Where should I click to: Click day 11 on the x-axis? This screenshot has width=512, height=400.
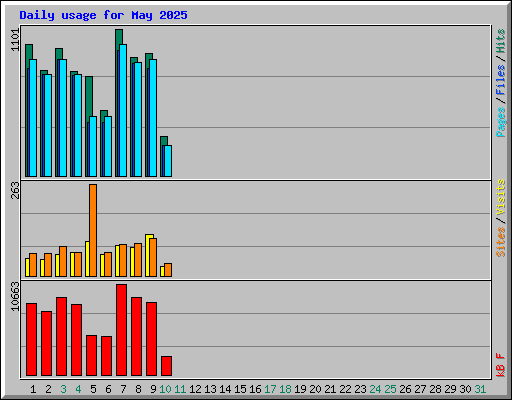(x=180, y=389)
